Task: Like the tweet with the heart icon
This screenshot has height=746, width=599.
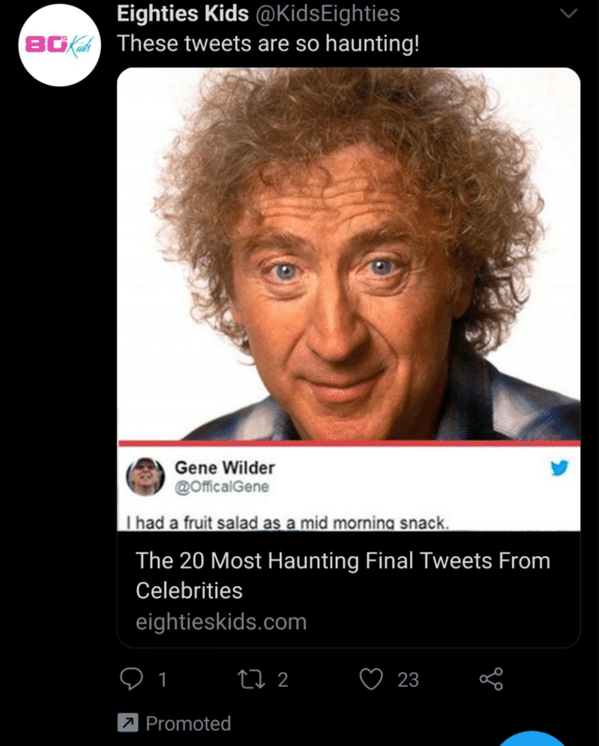Action: 371,679
